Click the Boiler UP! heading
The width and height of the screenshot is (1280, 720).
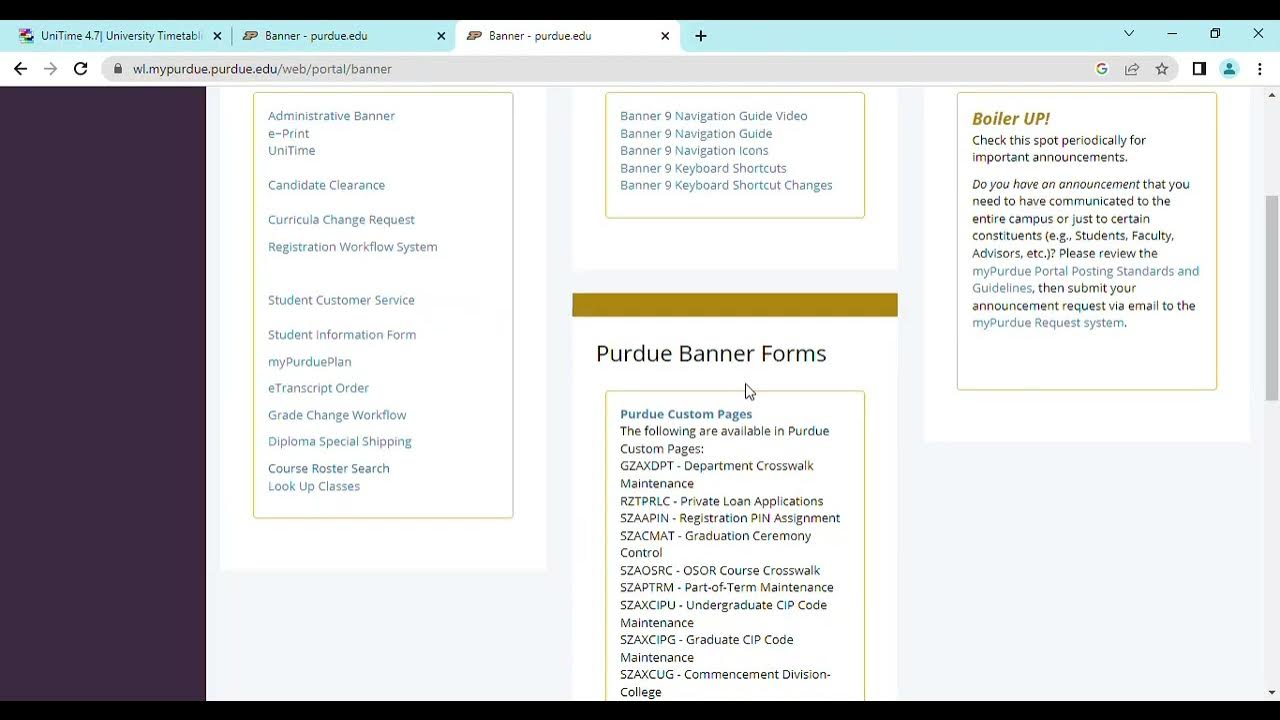(x=1011, y=119)
